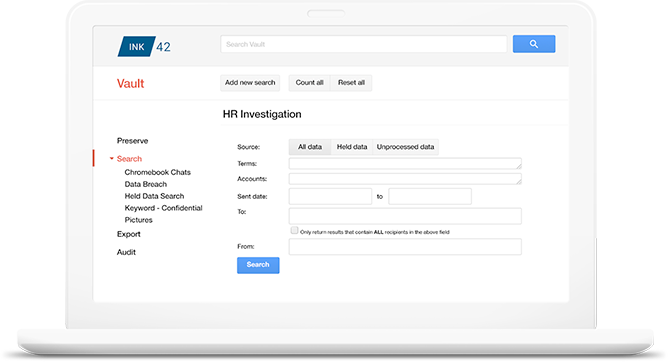Click the INK 42 logo

click(x=144, y=46)
